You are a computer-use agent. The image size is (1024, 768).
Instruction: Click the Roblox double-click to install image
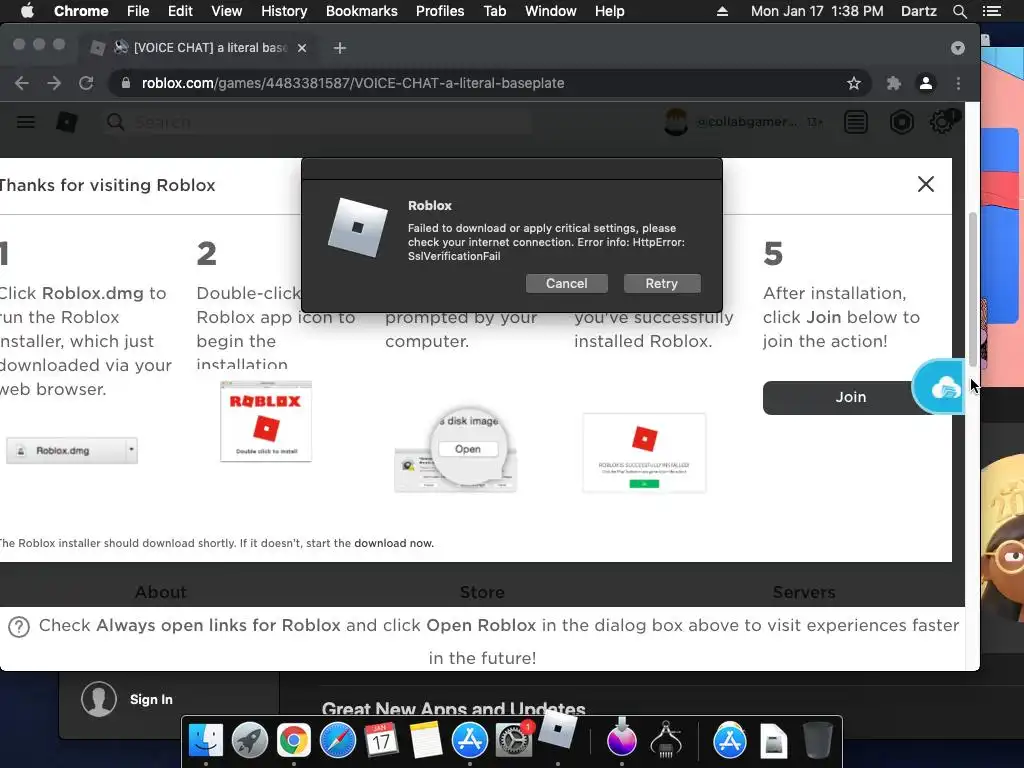[x=266, y=421]
